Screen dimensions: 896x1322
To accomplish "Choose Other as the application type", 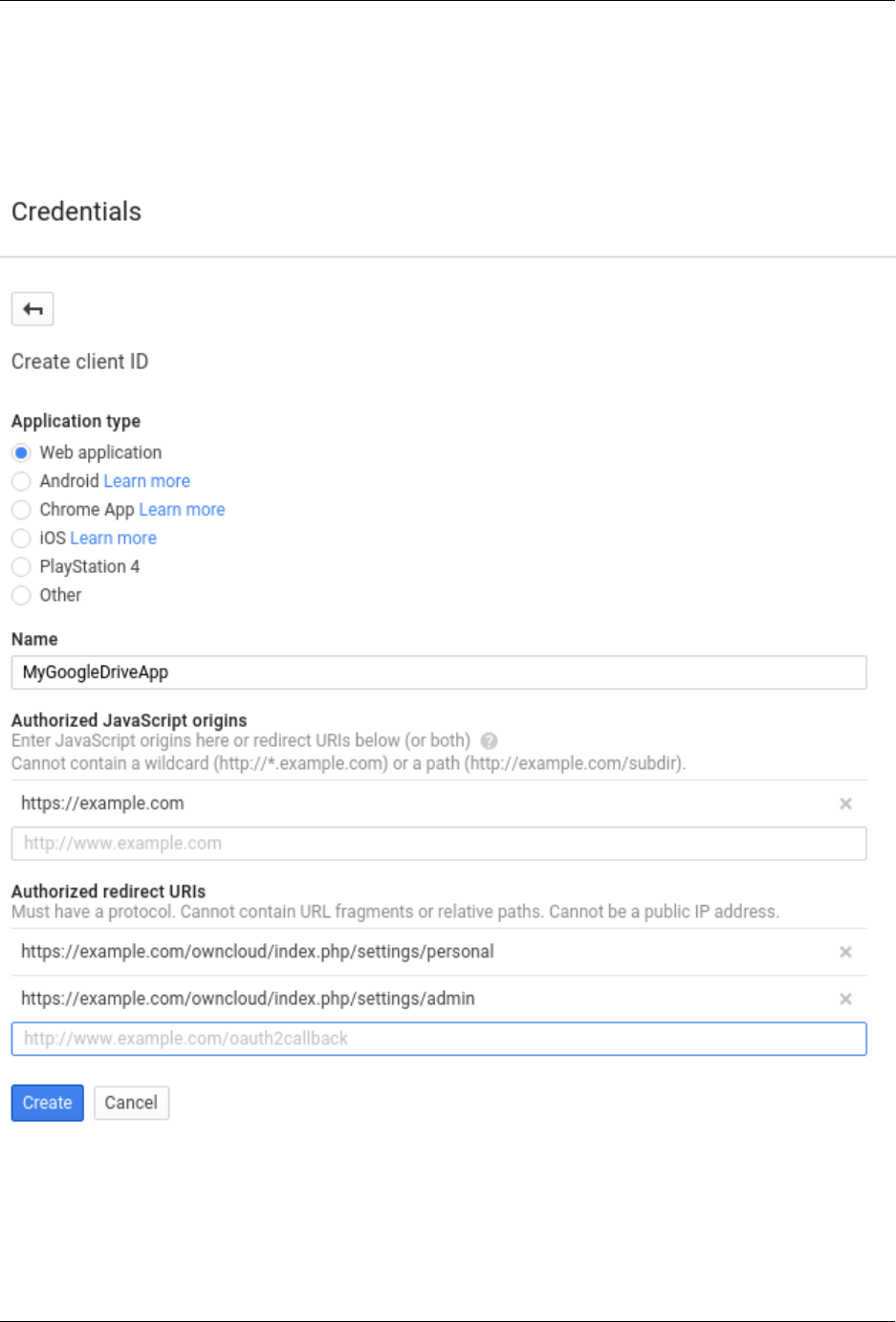I will tap(21, 596).
